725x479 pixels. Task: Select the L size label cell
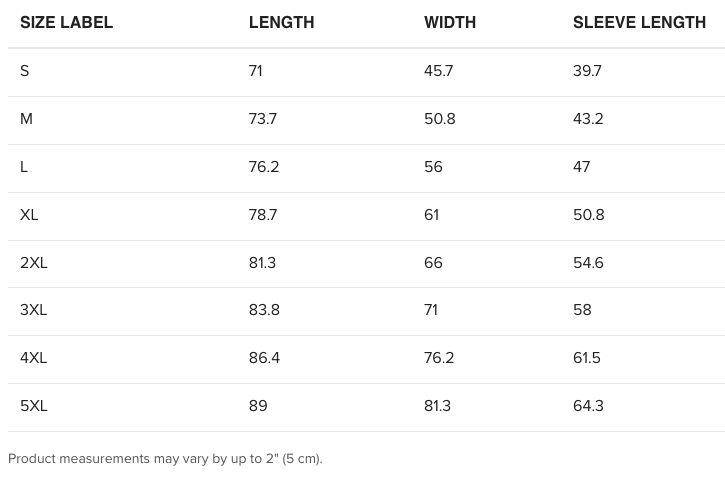pos(24,167)
